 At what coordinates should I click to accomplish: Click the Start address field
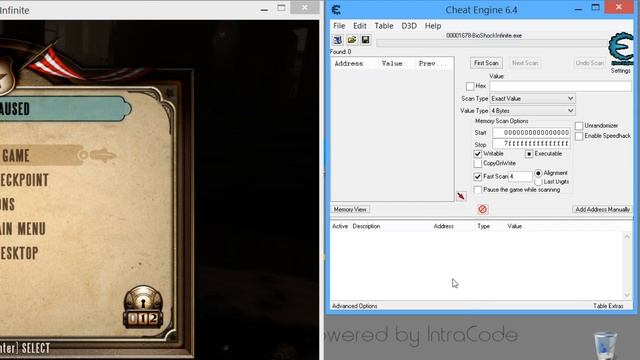click(x=531, y=133)
